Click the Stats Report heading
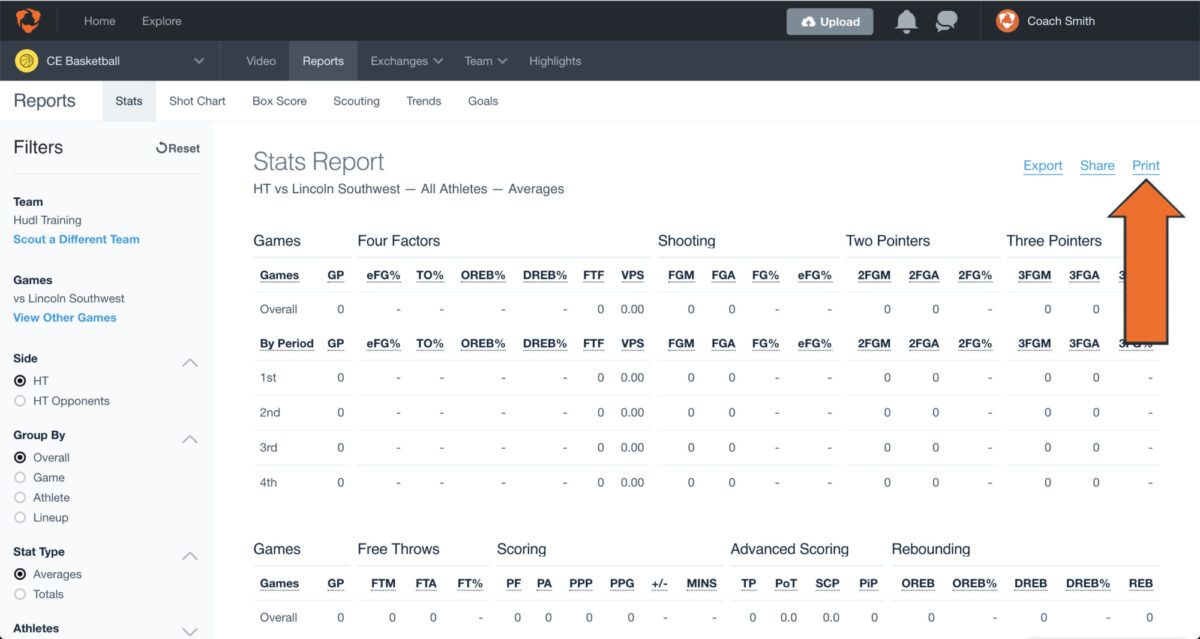This screenshot has height=639, width=1200. (319, 162)
